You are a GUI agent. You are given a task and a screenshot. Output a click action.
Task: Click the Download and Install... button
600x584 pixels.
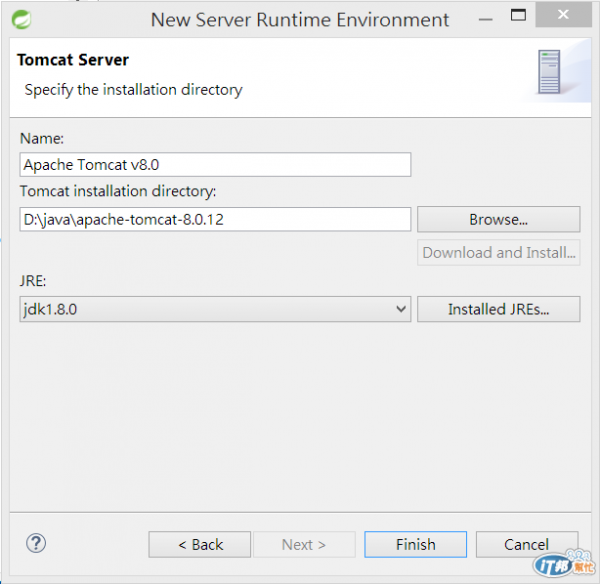(x=499, y=253)
